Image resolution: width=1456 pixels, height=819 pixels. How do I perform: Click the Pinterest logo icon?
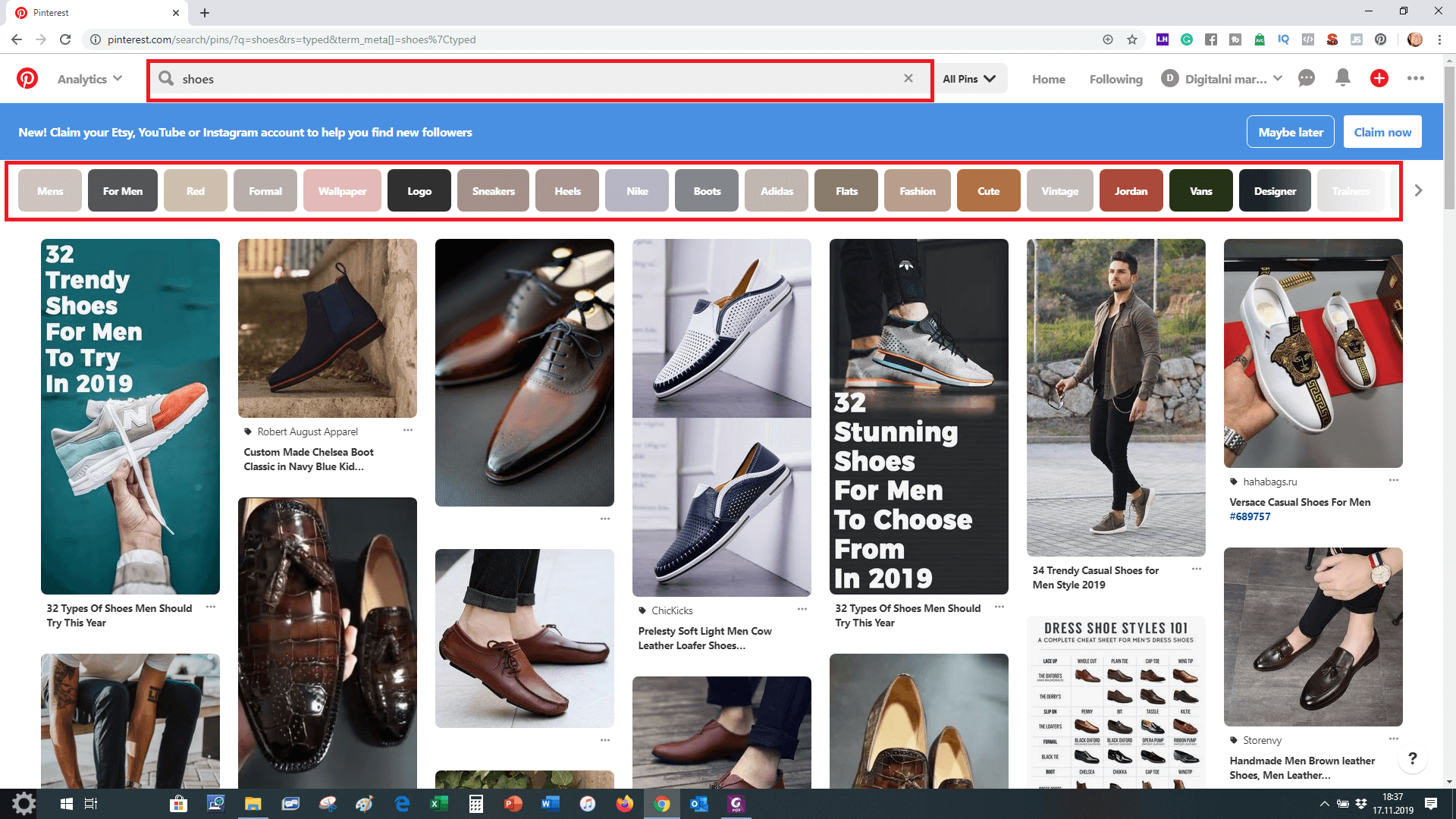[x=27, y=78]
